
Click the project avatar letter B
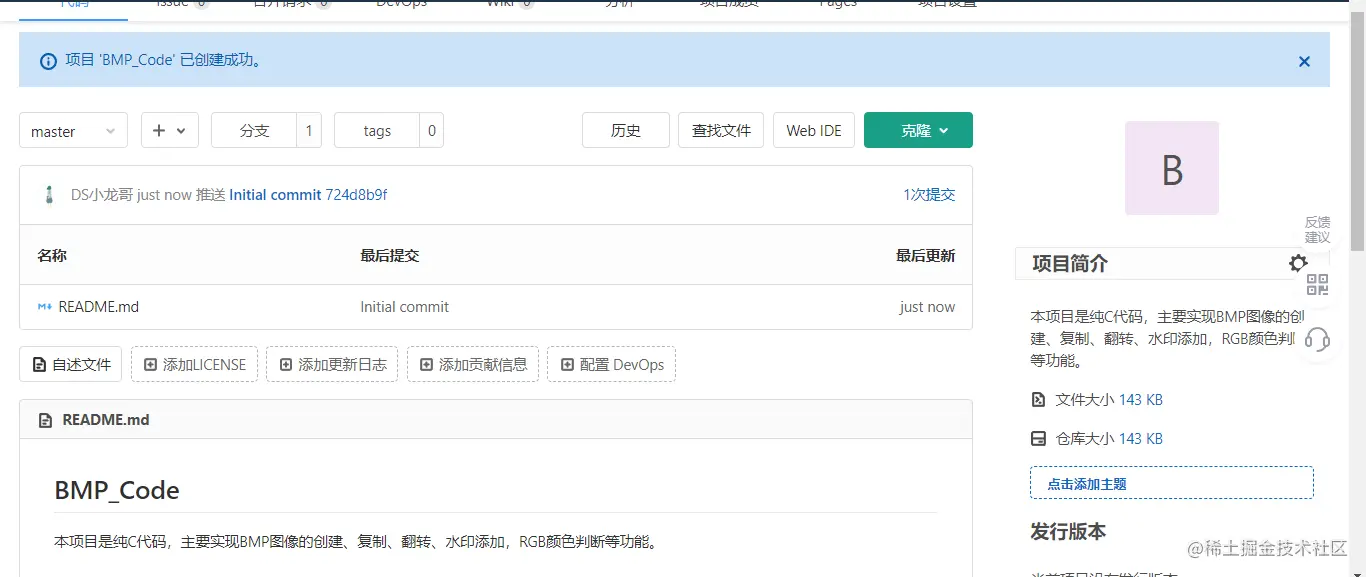coord(1172,168)
